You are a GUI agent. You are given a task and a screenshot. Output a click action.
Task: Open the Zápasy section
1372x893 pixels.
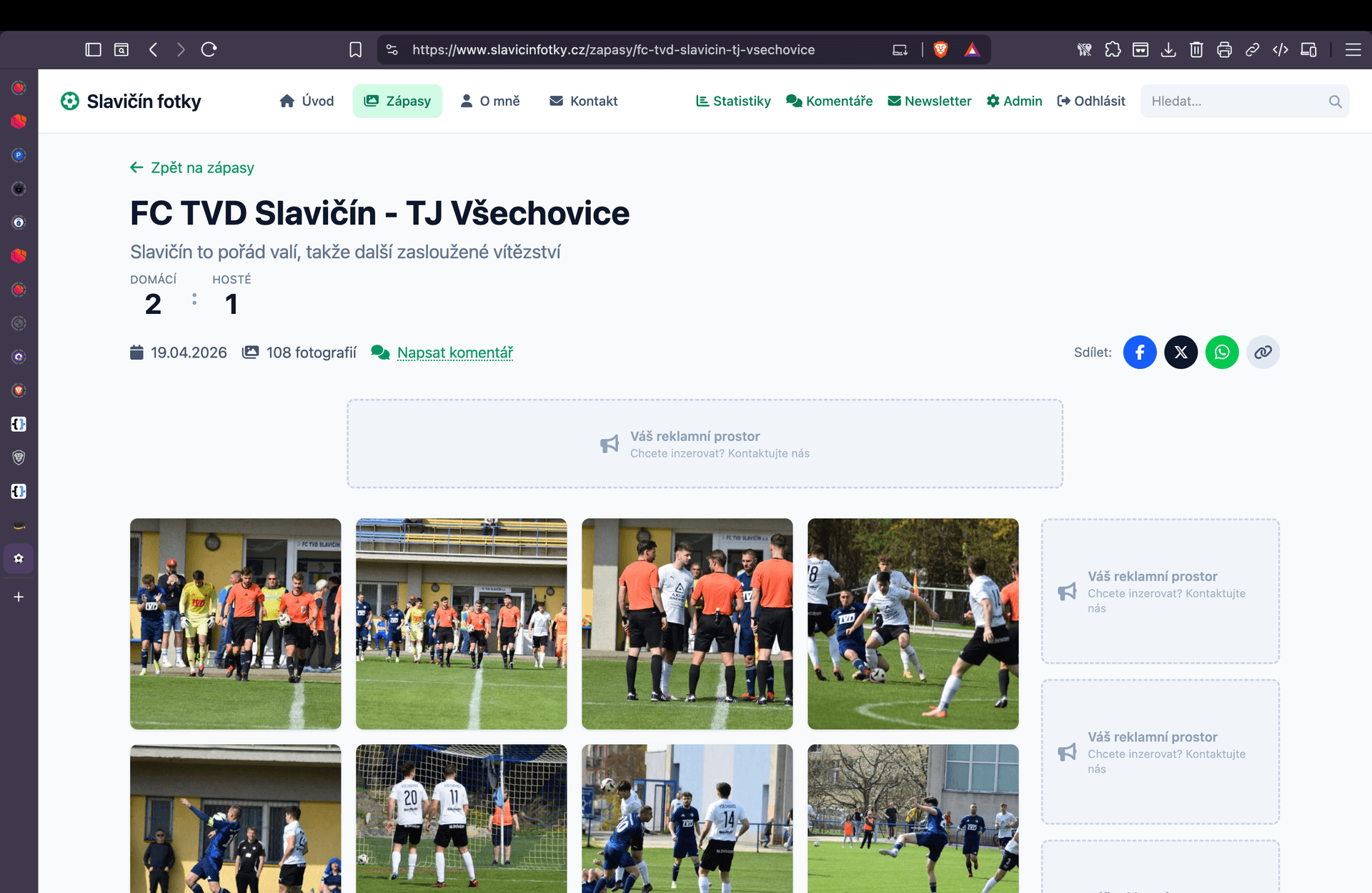[x=397, y=101]
